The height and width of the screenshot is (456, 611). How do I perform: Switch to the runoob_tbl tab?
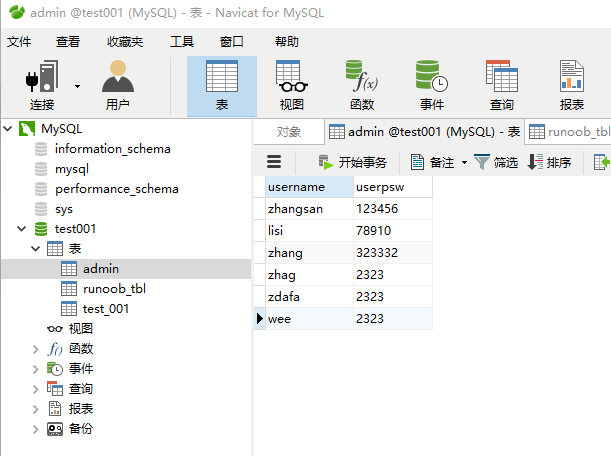[569, 132]
